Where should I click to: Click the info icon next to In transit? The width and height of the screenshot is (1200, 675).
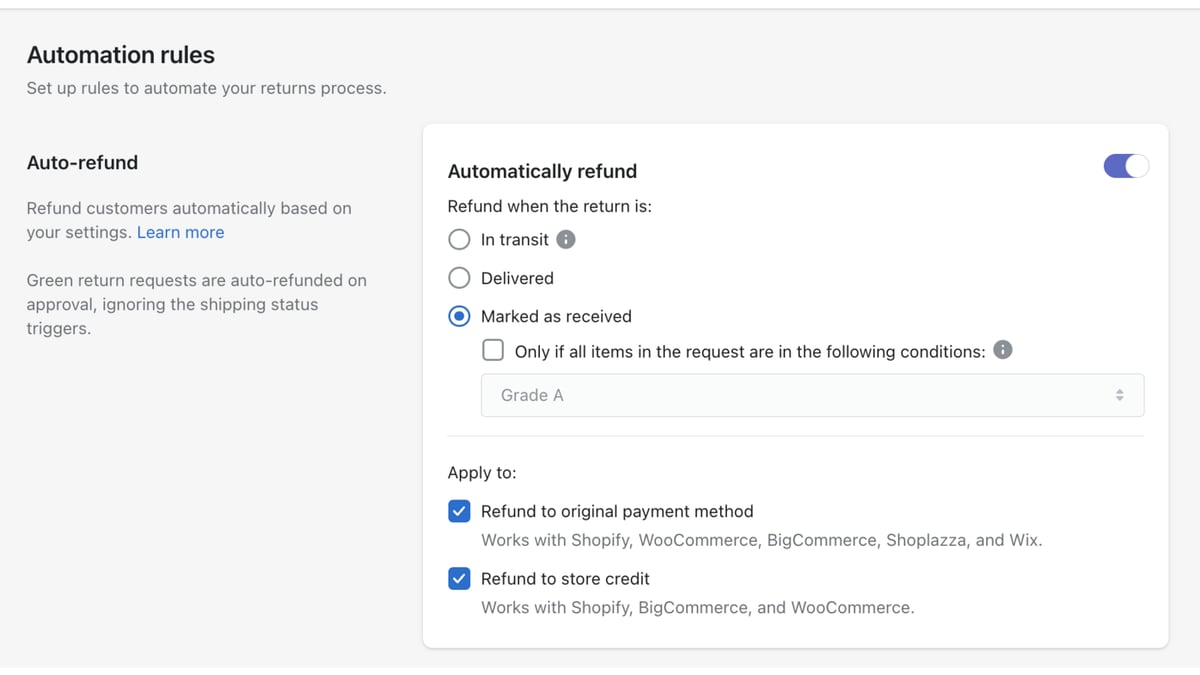pyautogui.click(x=566, y=240)
